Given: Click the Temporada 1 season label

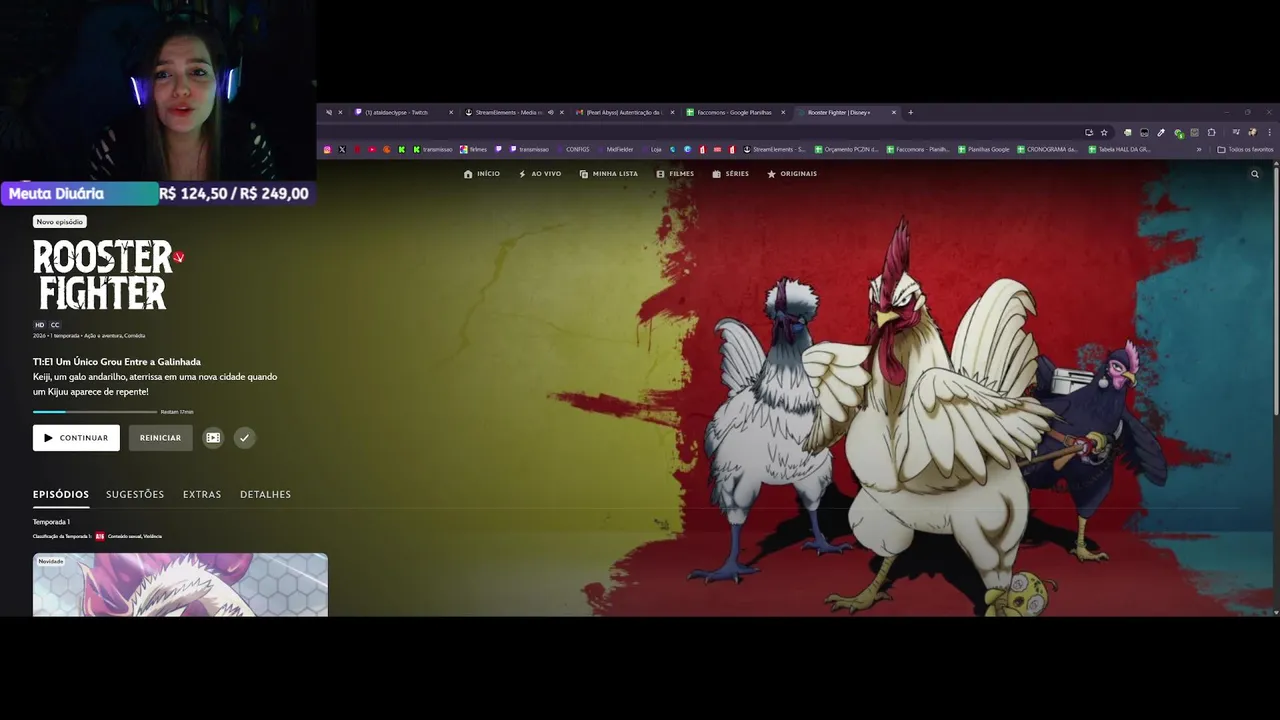Looking at the screenshot, I should [51, 522].
